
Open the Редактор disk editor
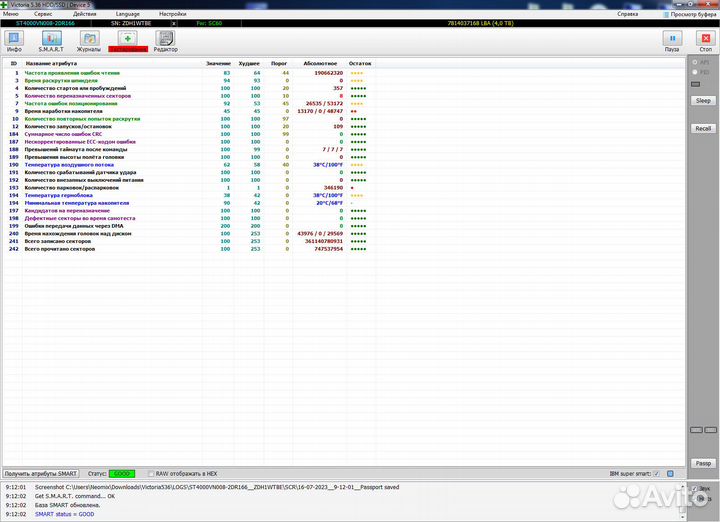pyautogui.click(x=165, y=41)
